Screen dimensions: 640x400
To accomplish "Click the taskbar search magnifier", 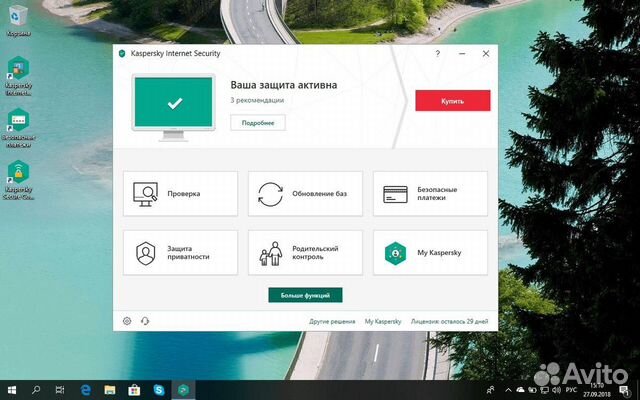I will click(36, 390).
